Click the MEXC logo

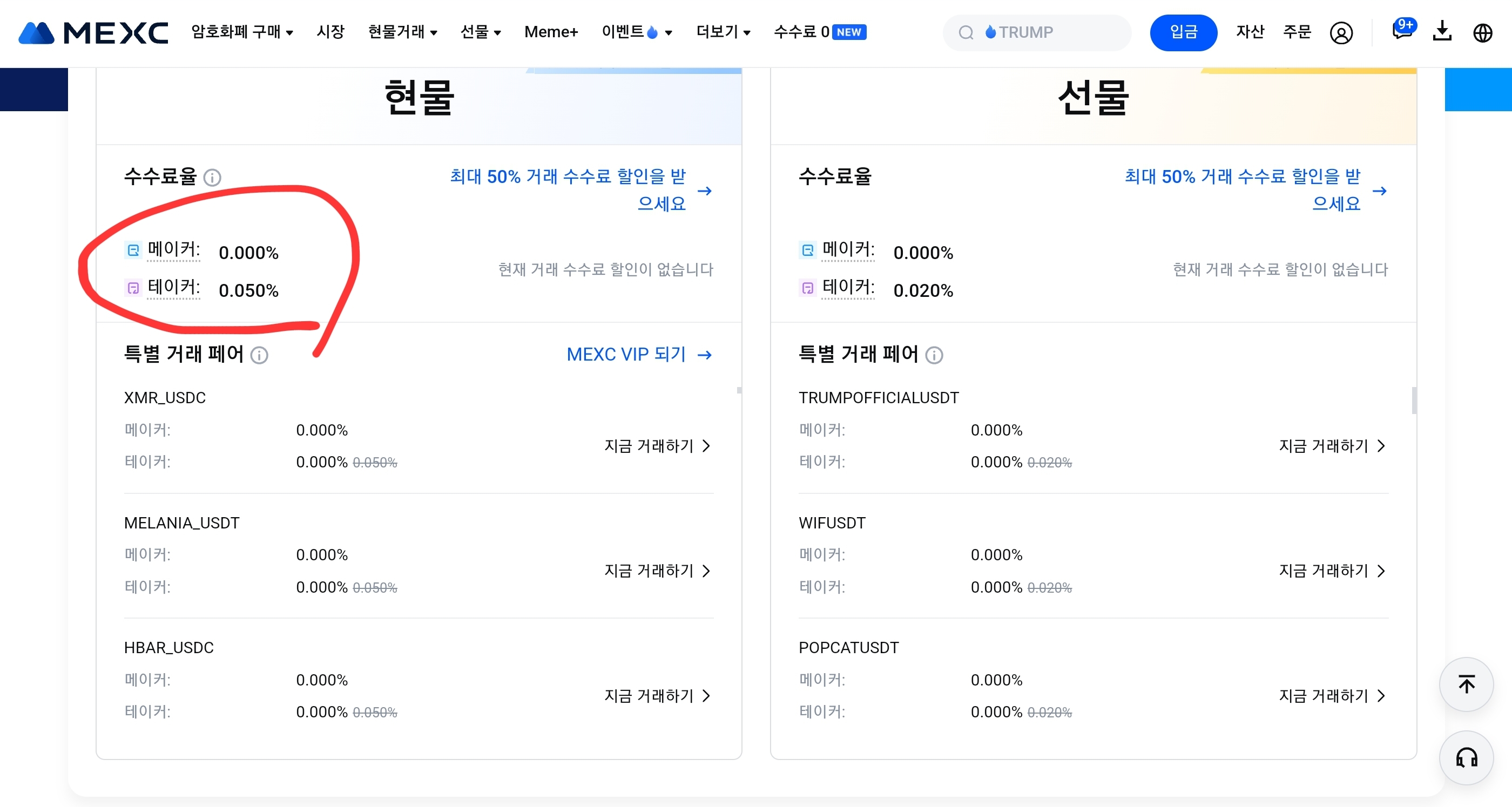93,32
